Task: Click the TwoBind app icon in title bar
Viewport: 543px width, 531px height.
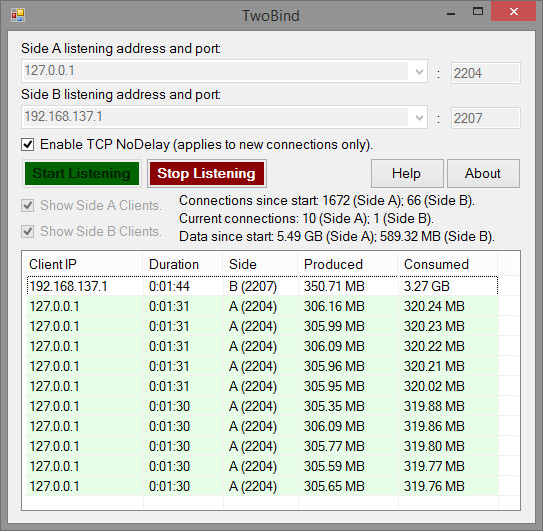Action: [x=18, y=16]
